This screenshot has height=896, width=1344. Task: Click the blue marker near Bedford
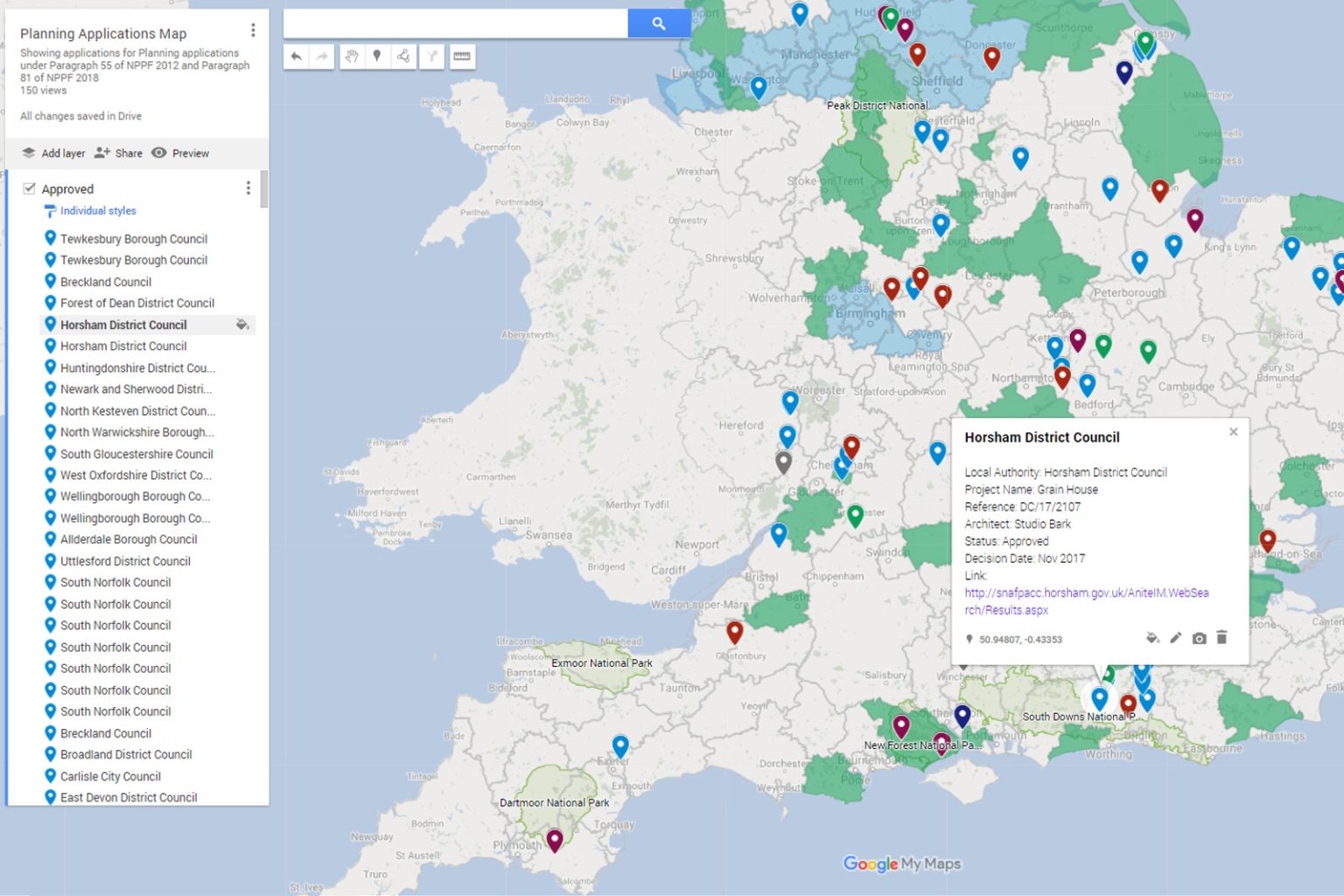point(1087,384)
